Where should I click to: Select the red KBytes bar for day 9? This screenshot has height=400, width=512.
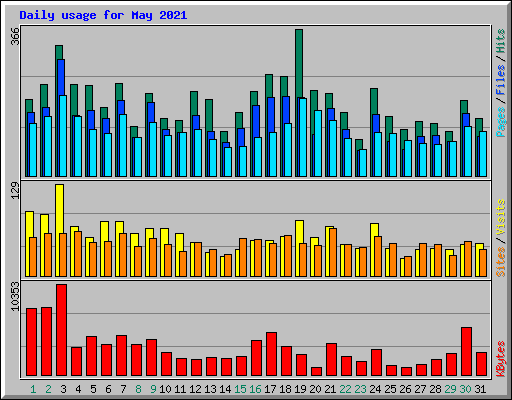click(151, 358)
